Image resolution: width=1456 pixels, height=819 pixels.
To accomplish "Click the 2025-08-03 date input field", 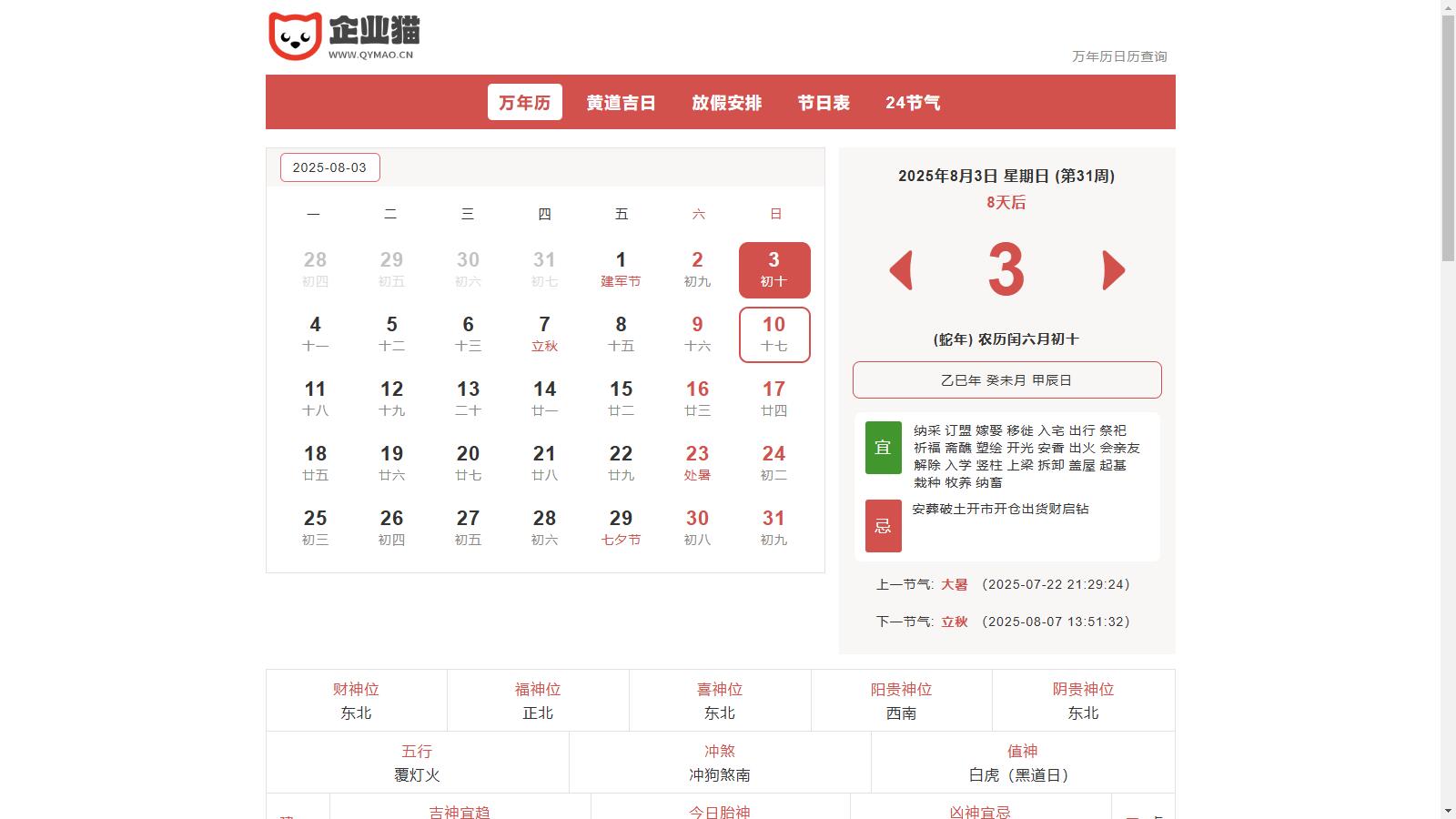I will (x=329, y=167).
